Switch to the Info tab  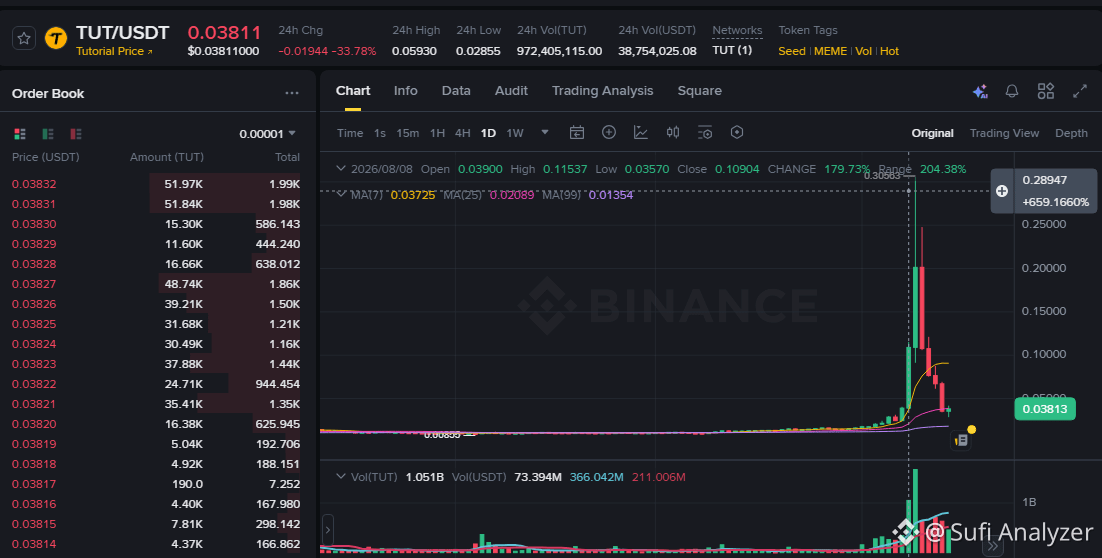tap(406, 91)
